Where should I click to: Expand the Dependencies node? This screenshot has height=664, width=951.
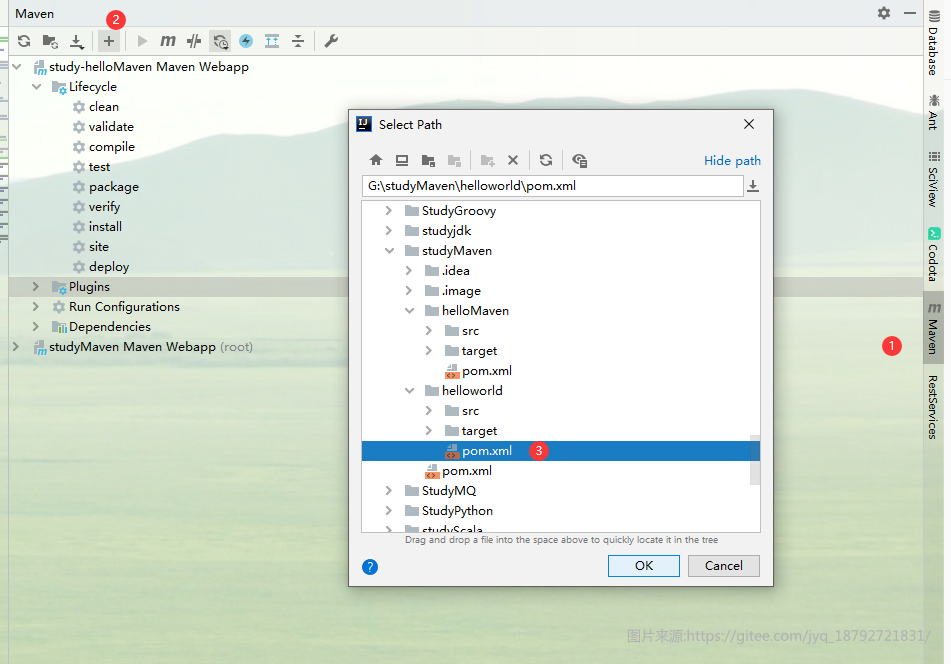(36, 327)
